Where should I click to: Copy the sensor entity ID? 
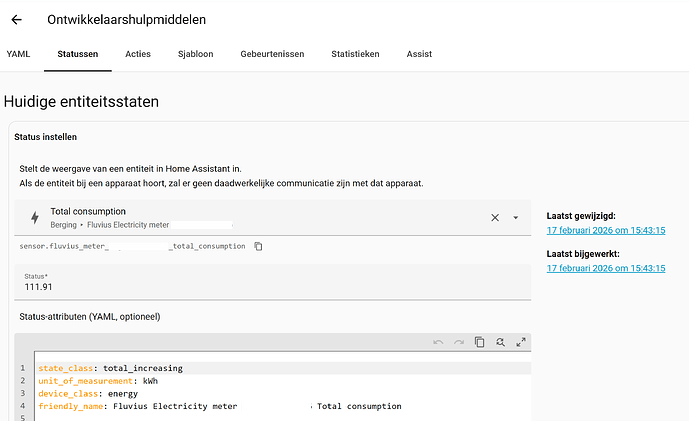[258, 247]
